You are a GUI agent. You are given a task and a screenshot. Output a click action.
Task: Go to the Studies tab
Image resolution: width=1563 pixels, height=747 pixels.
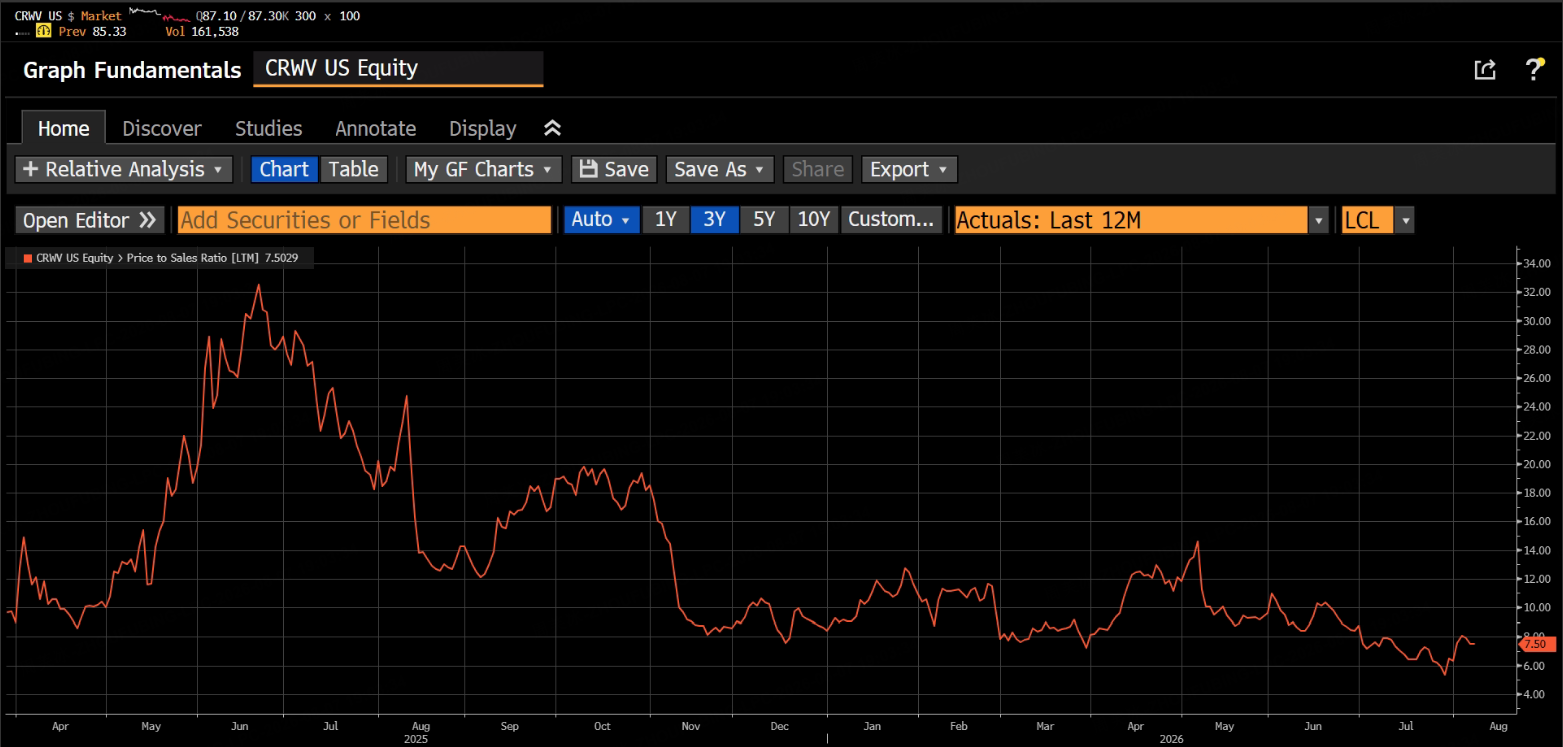click(x=269, y=128)
